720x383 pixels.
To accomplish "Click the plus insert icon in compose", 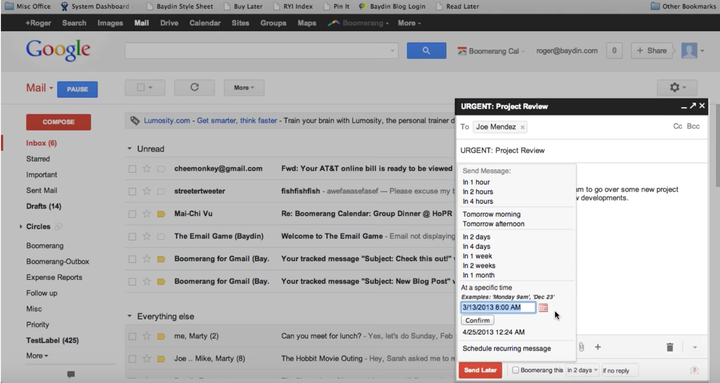I will (x=598, y=347).
